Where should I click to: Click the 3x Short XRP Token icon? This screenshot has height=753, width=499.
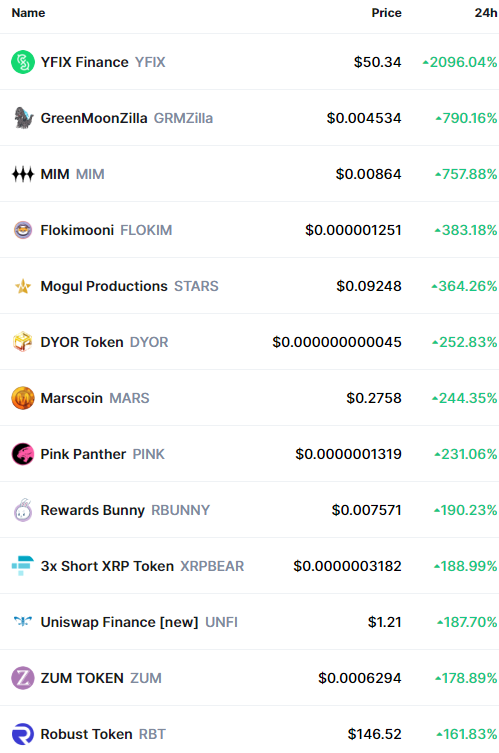[23, 566]
